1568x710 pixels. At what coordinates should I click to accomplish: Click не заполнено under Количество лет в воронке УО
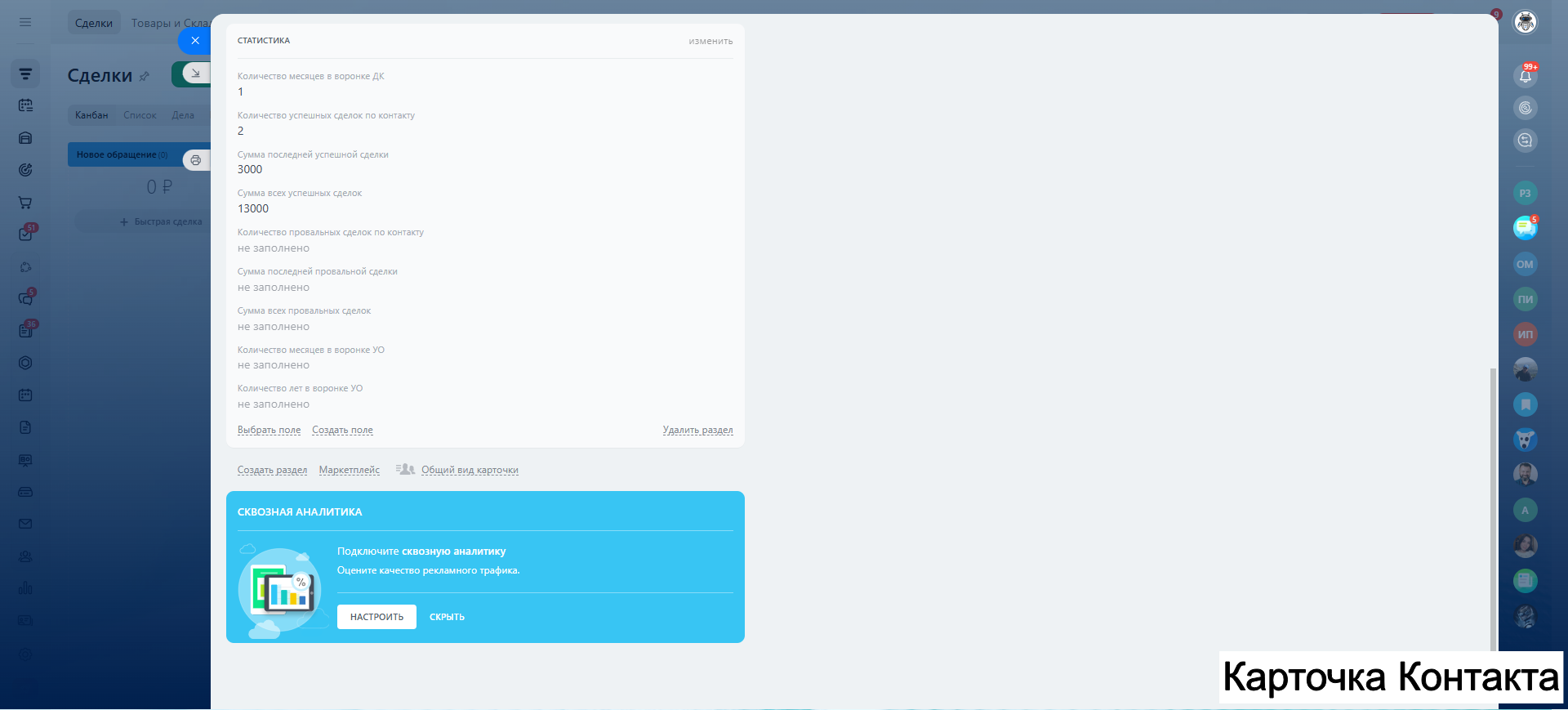tap(274, 404)
